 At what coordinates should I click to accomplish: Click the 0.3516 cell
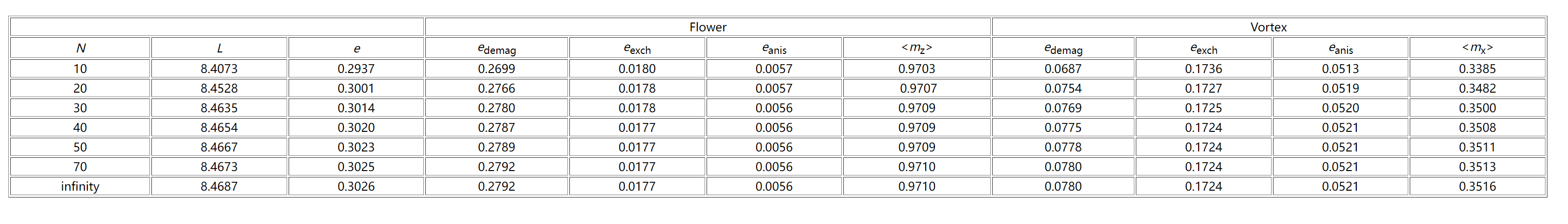click(x=1477, y=186)
